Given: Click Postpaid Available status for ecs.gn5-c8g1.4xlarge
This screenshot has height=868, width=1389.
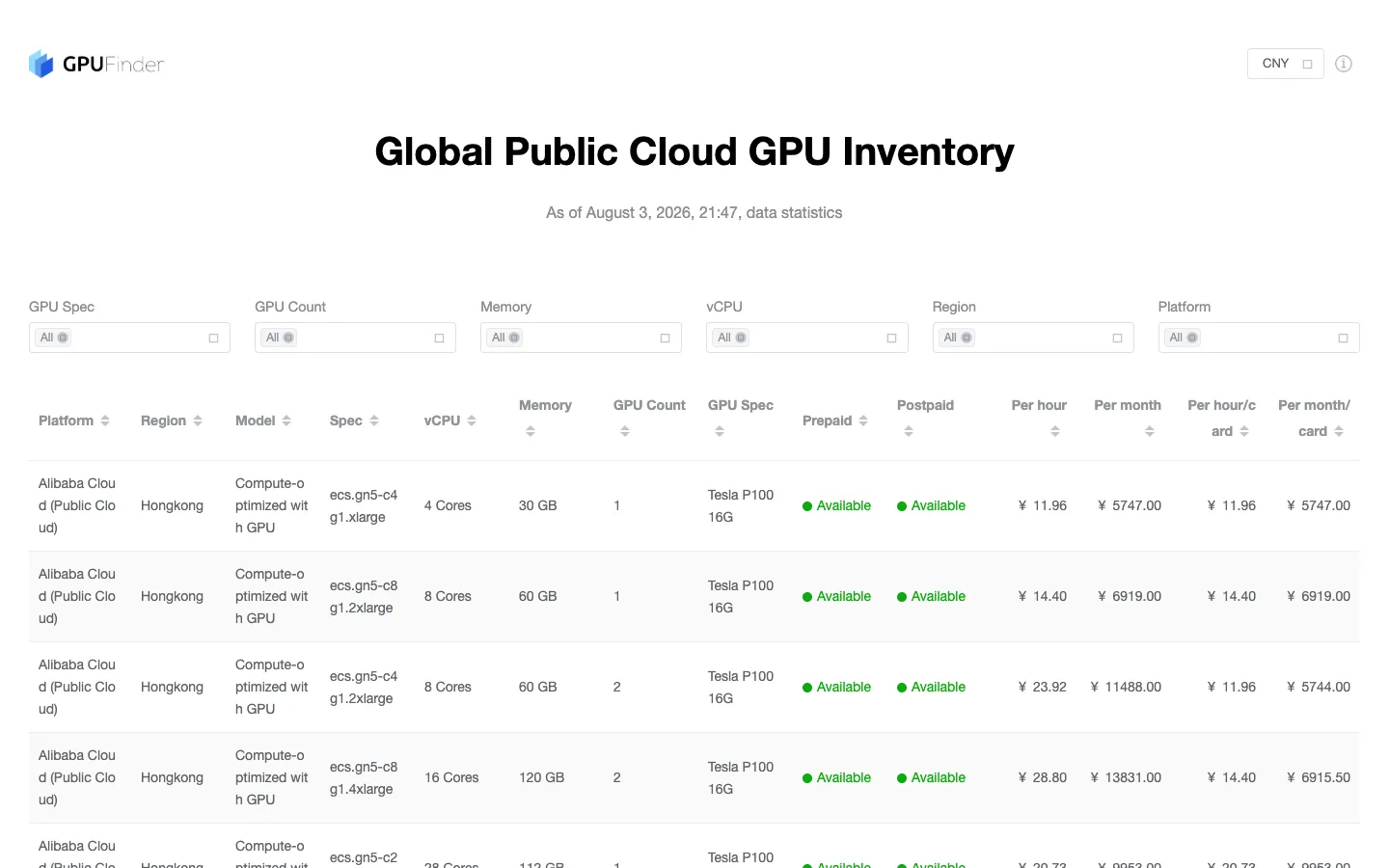Looking at the screenshot, I should tap(931, 777).
